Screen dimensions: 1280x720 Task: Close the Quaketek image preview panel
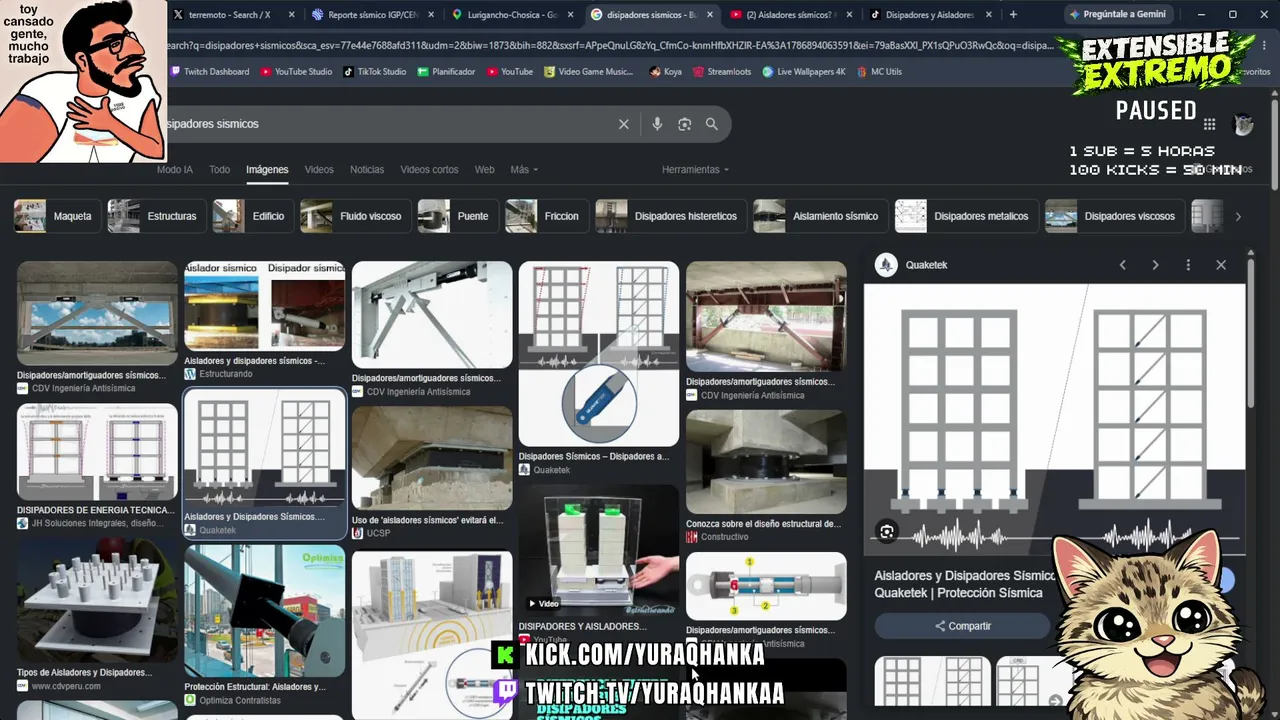point(1221,265)
